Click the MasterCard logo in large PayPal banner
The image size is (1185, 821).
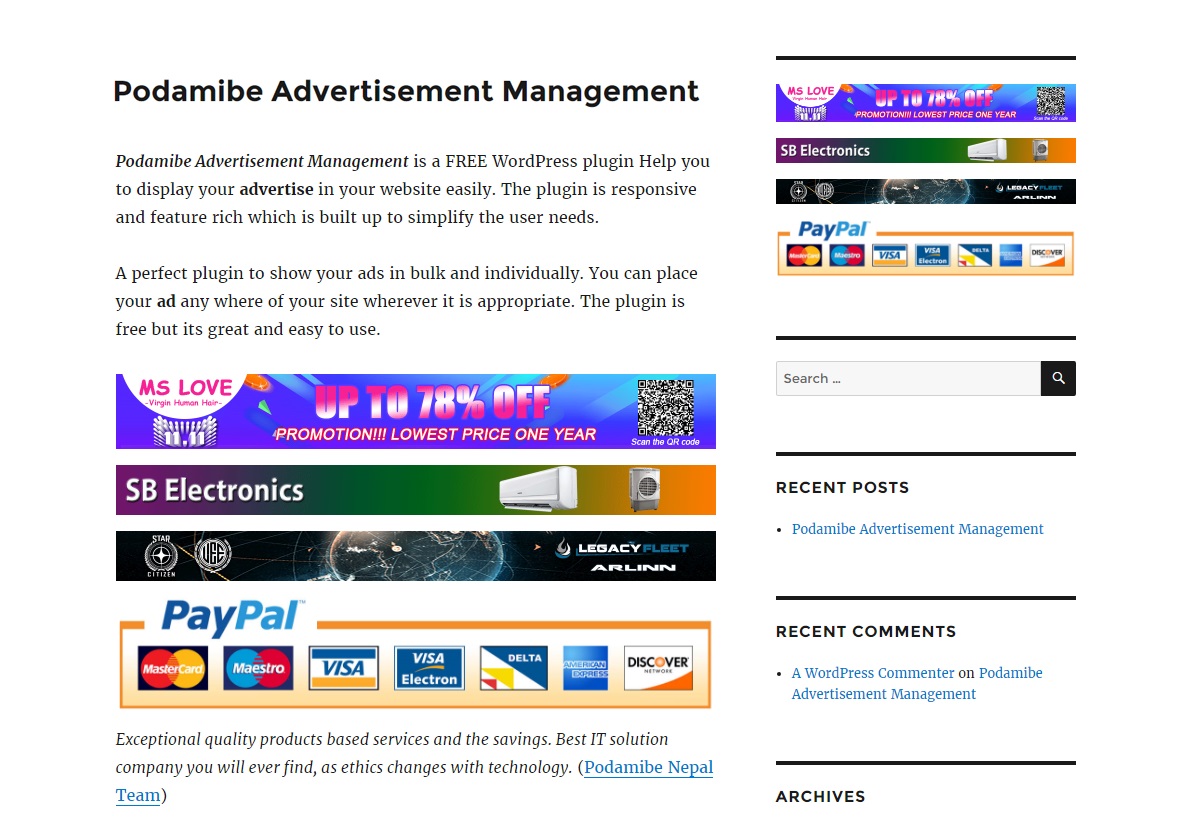172,668
